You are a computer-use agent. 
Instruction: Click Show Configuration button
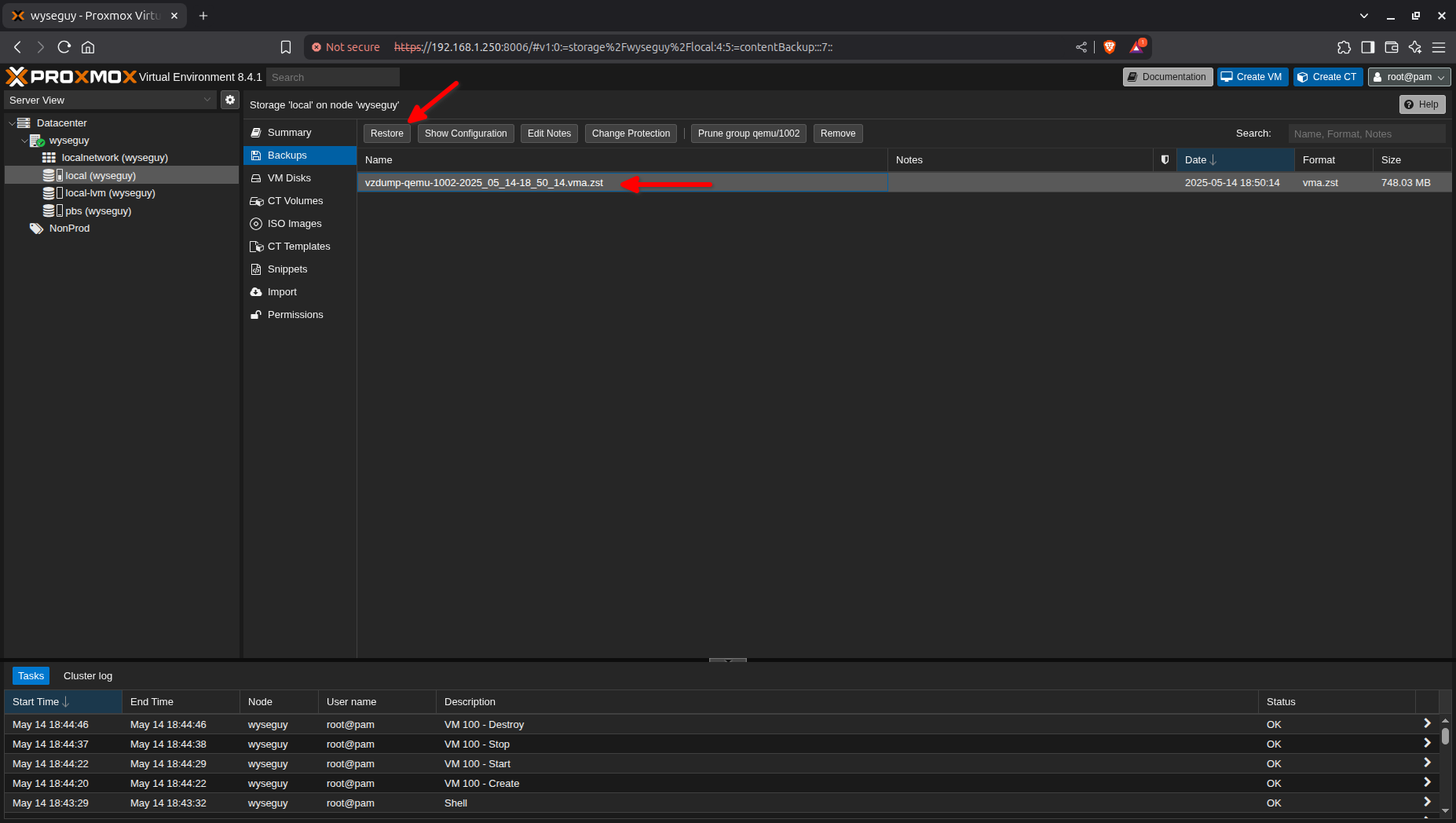466,134
